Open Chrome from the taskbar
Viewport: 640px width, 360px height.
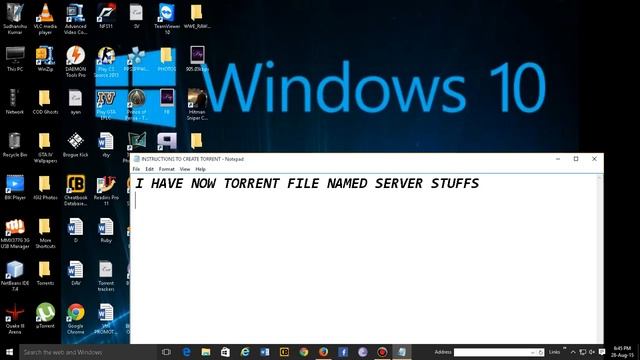point(304,352)
